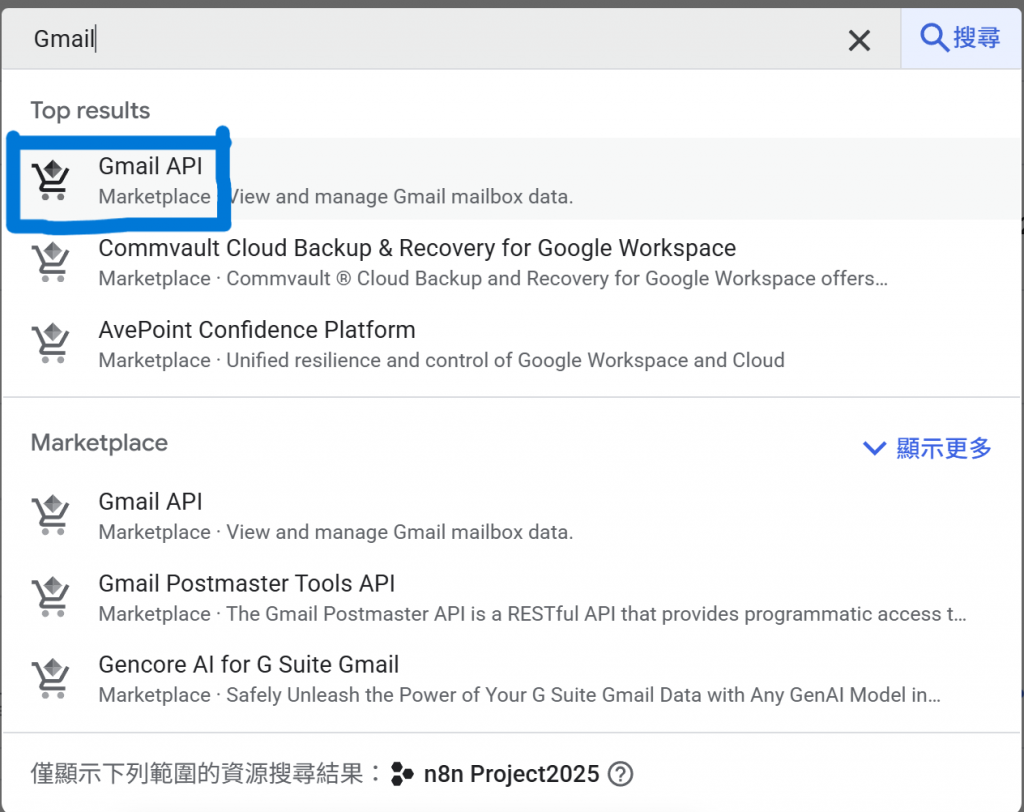
Task: Expand Marketplace results with 顯示更多
Action: [x=944, y=448]
